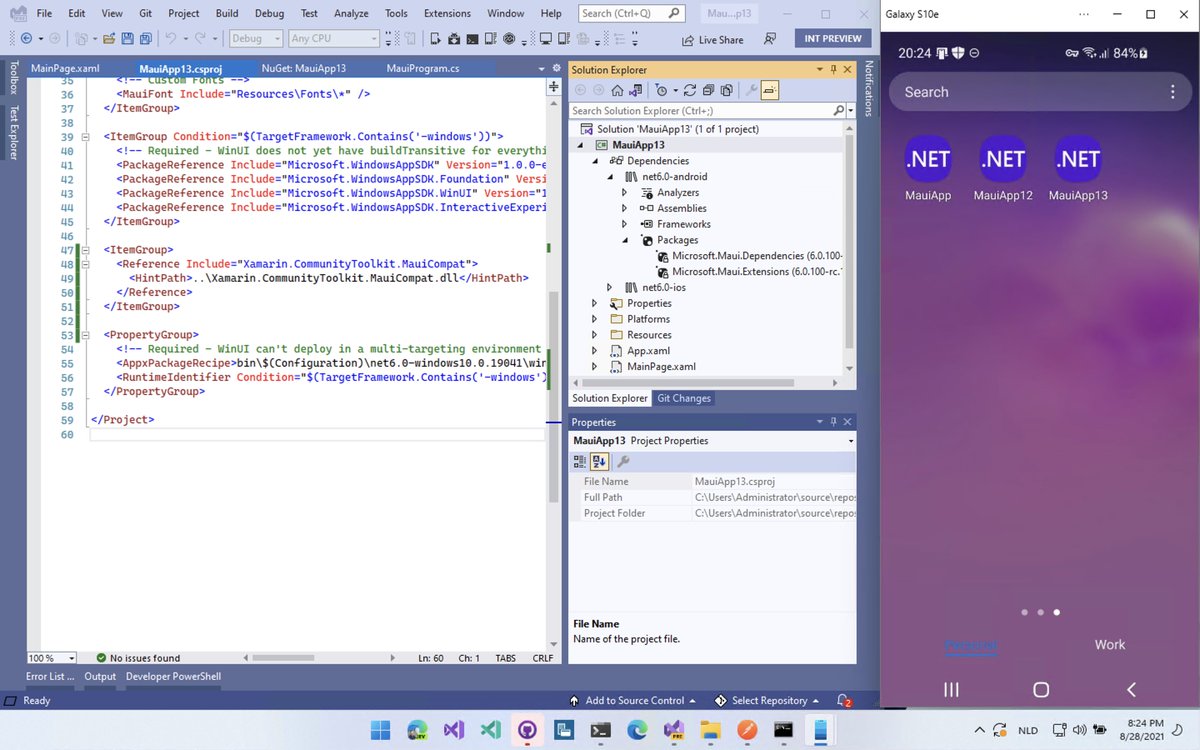The height and width of the screenshot is (750, 1200).
Task: Click Show All Files icon in Solution Explorer
Action: (x=727, y=90)
